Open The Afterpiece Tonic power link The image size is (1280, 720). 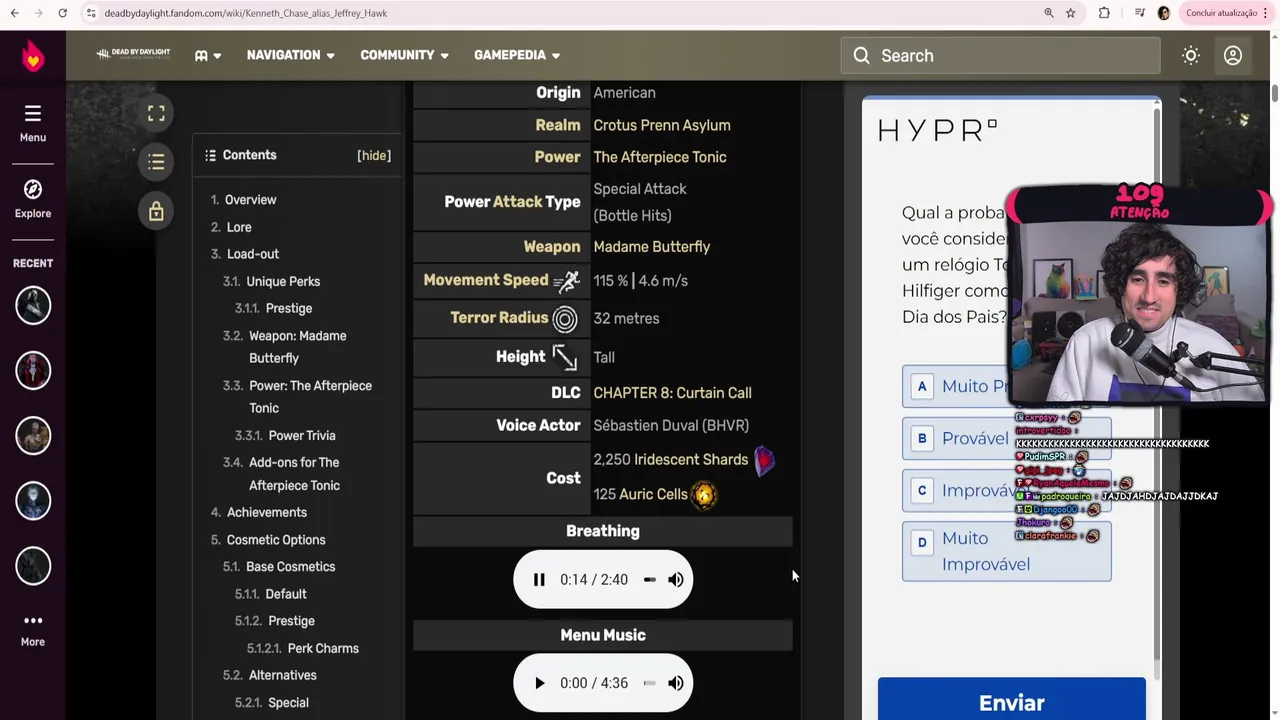click(x=660, y=157)
